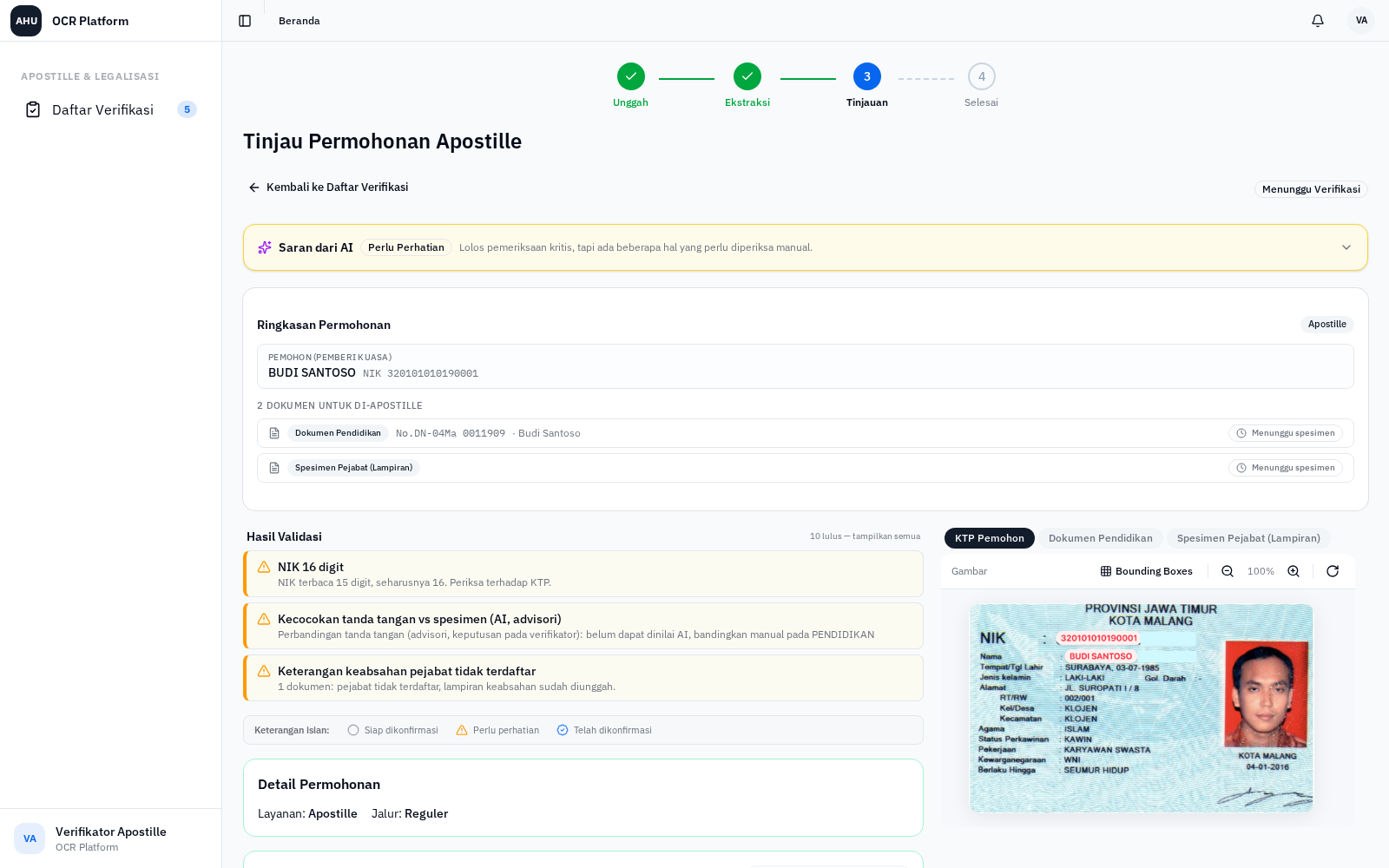1389x868 pixels.
Task: Select step 4 Selesai circle
Action: click(982, 76)
